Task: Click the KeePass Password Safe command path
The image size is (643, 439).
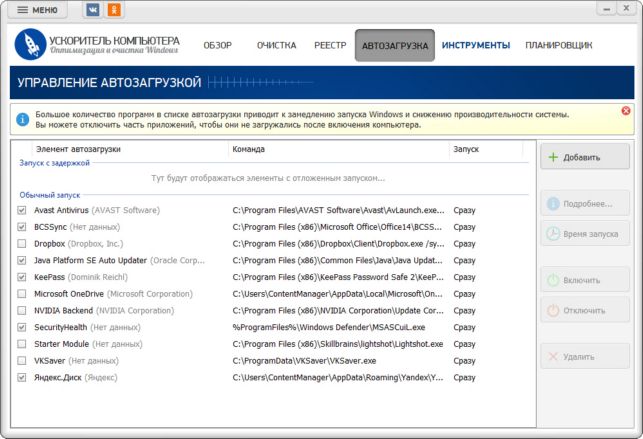Action: (338, 277)
